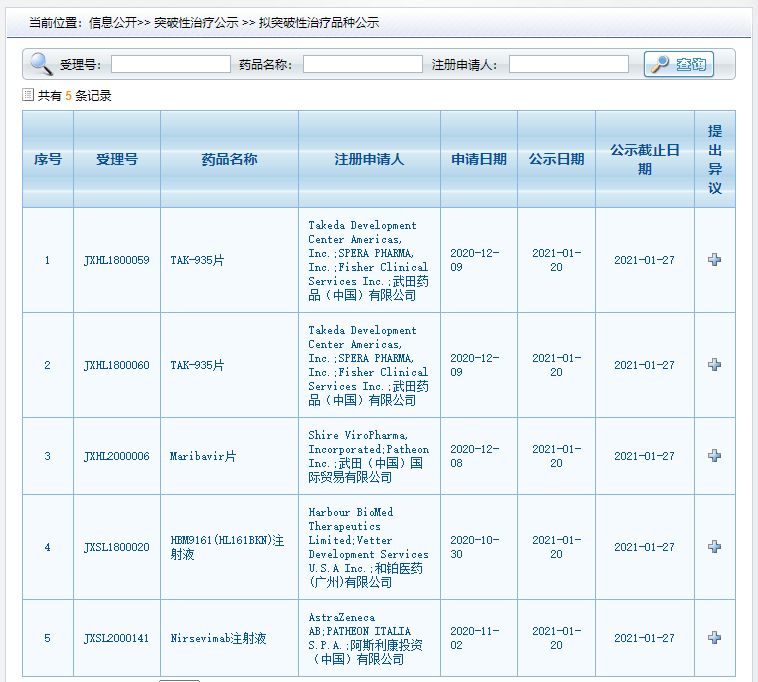Click the 查询 search button
This screenshot has height=682, width=758.
[x=679, y=64]
